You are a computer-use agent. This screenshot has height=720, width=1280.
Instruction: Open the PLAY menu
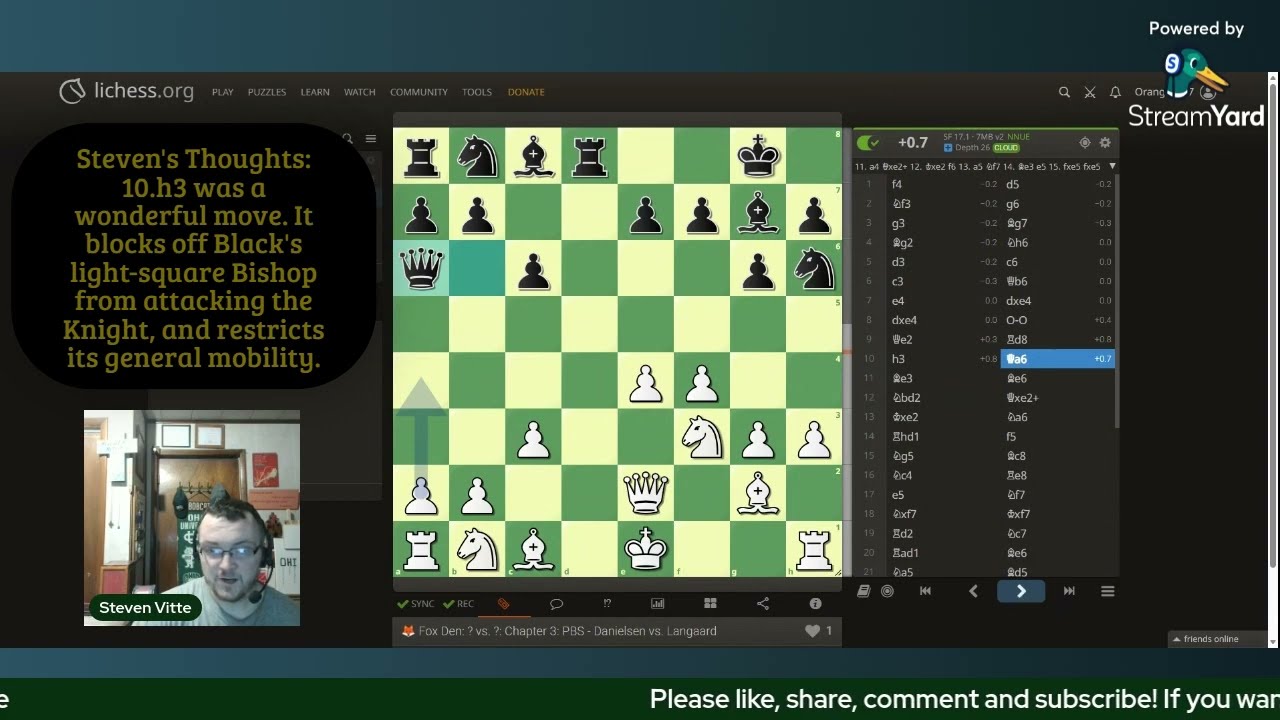[223, 92]
